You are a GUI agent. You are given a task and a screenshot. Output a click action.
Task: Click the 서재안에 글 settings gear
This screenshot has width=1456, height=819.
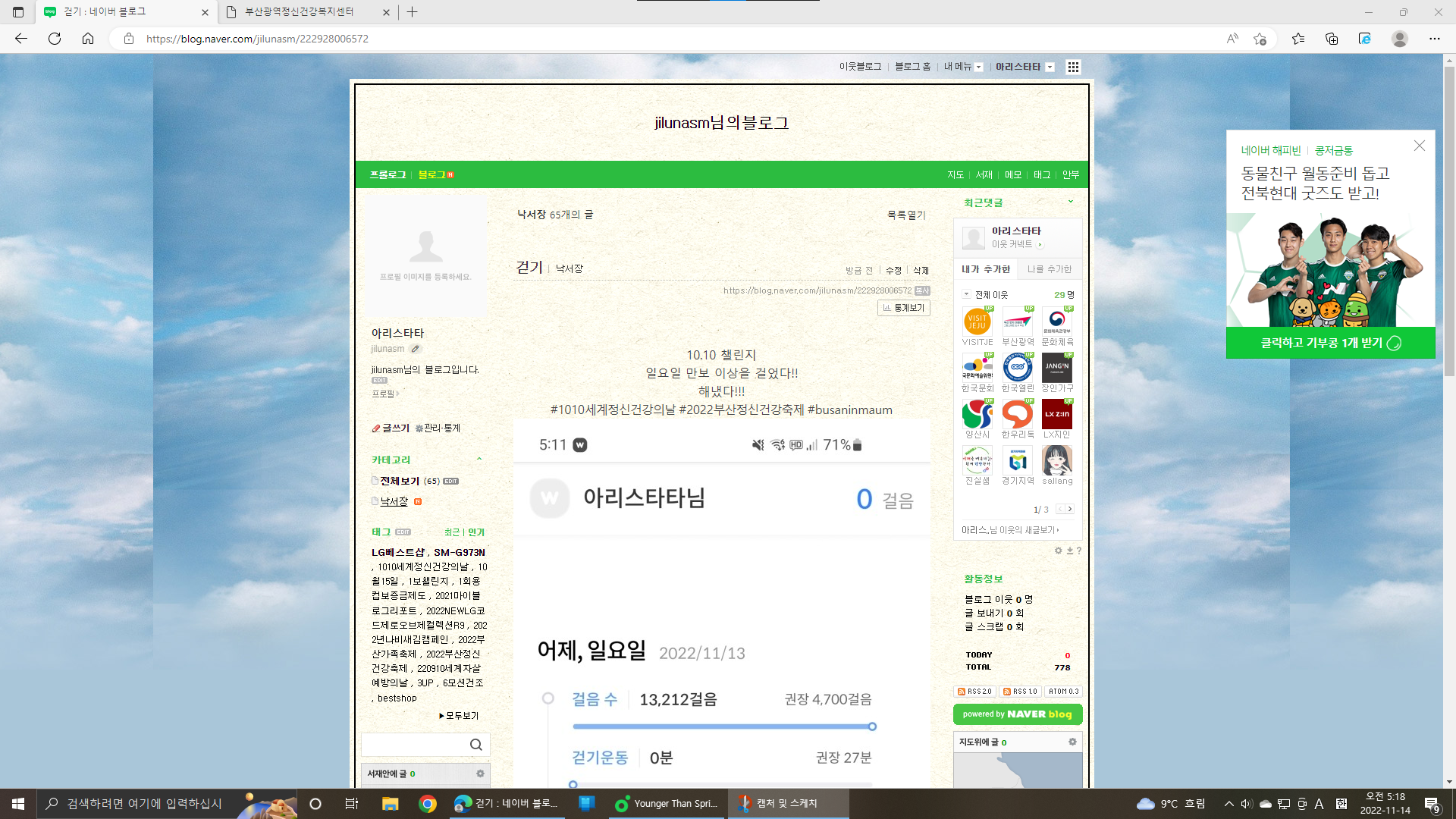point(480,773)
